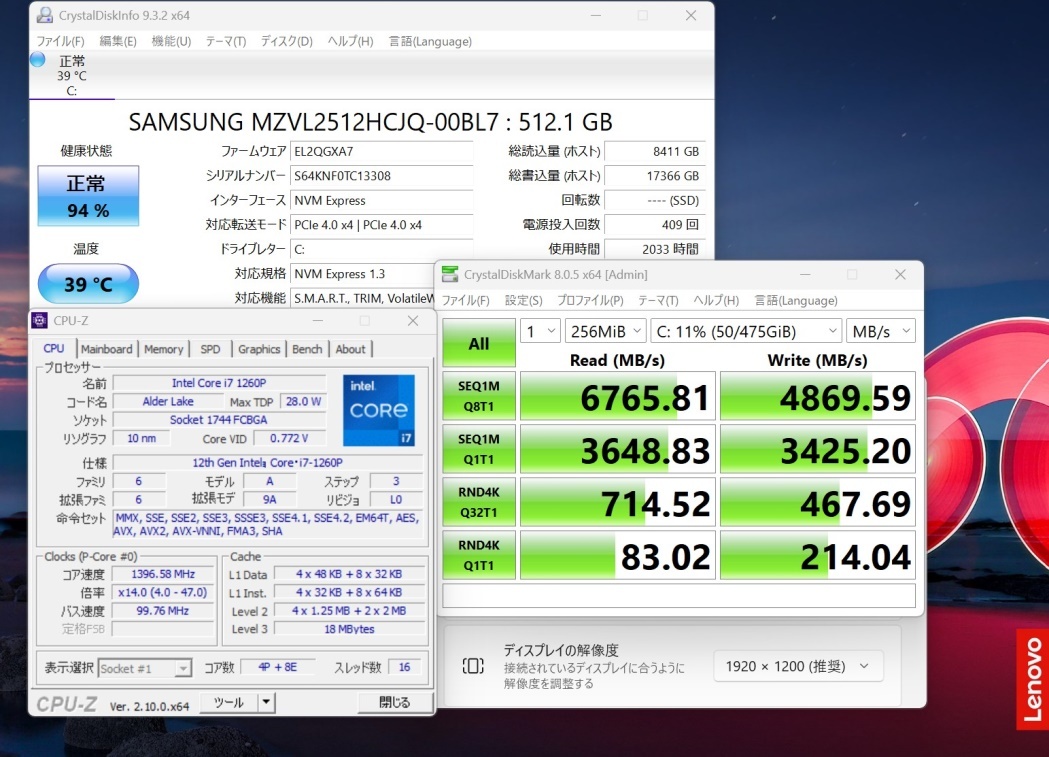The image size is (1049, 757).
Task: Open the test count dropdown showing 1
Action: (540, 331)
